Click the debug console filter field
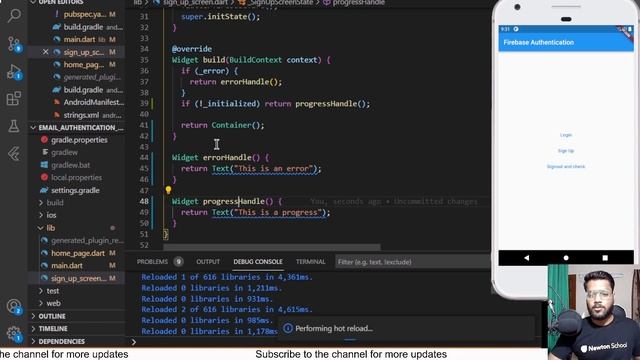The image size is (640, 360). click(412, 262)
